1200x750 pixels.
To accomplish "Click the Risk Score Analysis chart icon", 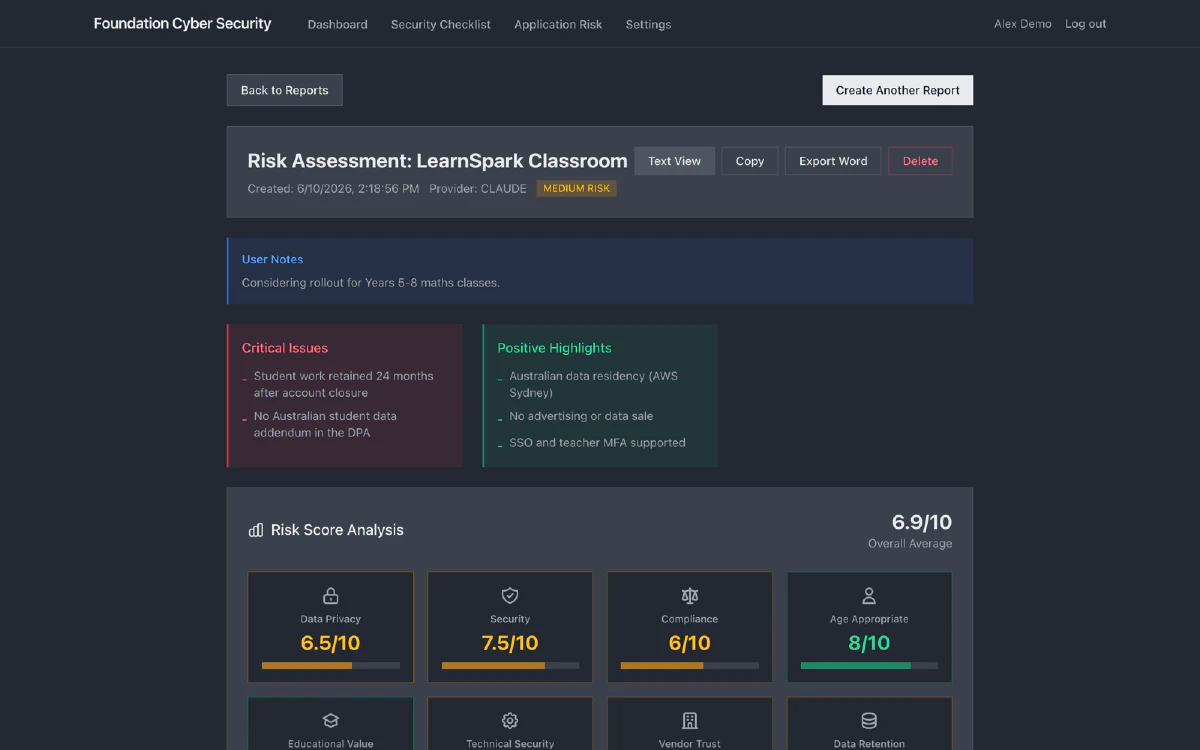I will click(256, 530).
